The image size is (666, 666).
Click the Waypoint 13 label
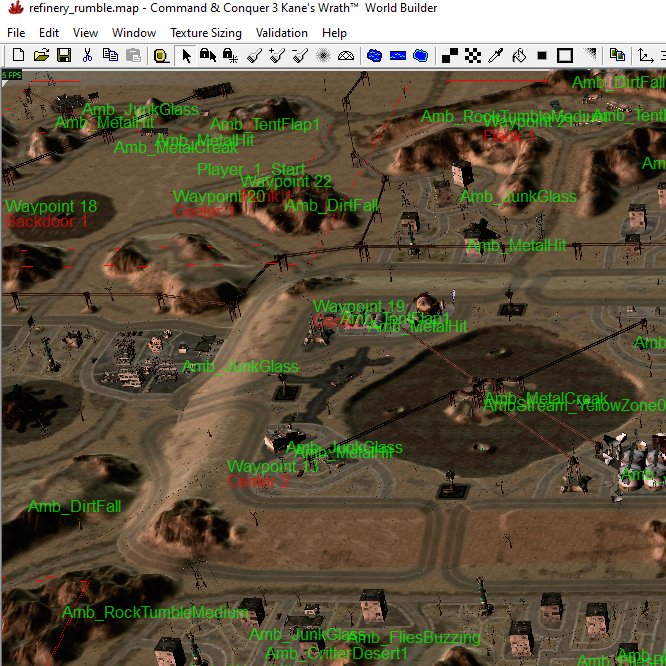tap(273, 466)
